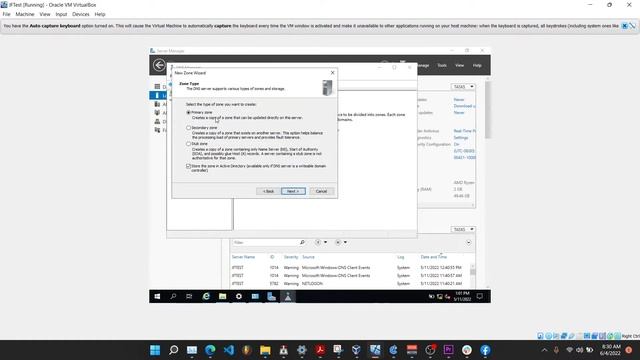This screenshot has height=360, width=640.
Task: Open the Tools menu in Server Manager
Action: [442, 65]
